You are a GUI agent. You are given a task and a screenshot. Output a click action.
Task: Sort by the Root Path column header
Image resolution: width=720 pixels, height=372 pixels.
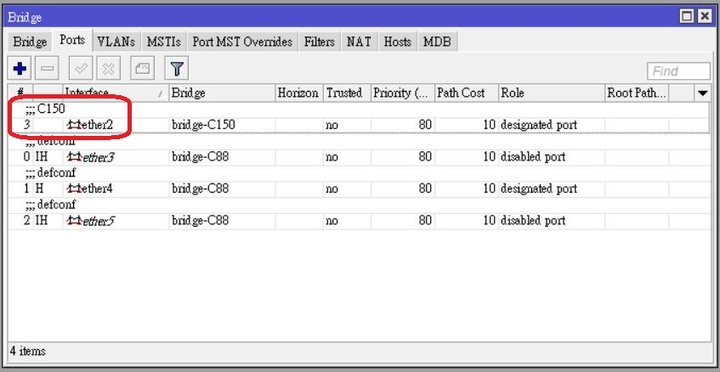pos(636,93)
